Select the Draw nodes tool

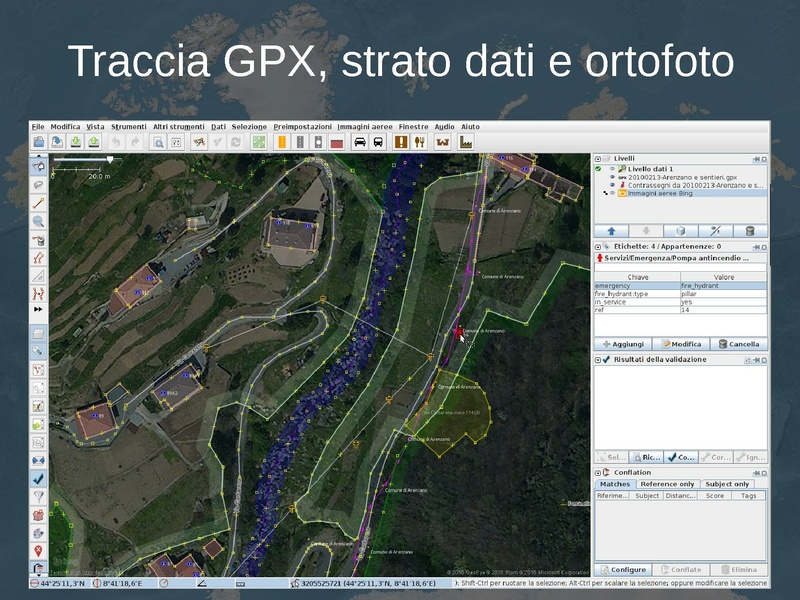38,203
